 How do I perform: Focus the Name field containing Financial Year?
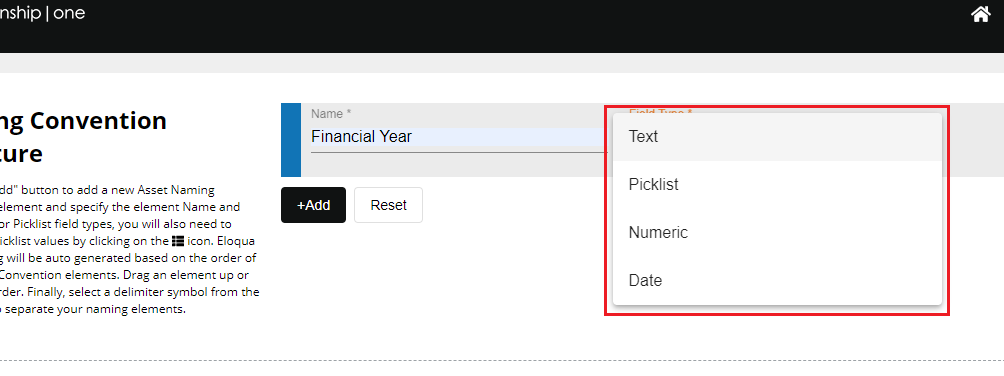(458, 136)
